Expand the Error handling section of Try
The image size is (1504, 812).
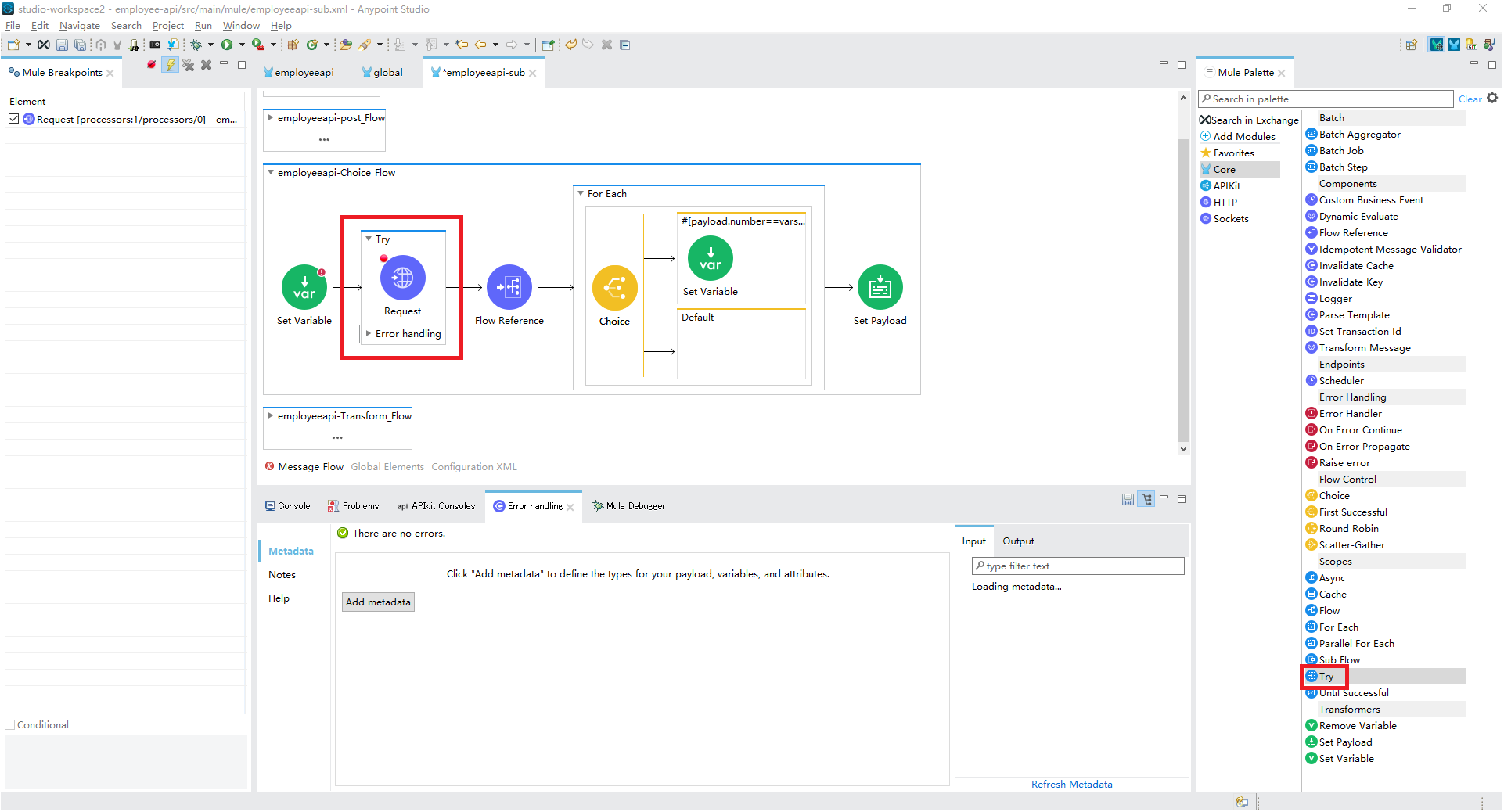click(x=369, y=334)
